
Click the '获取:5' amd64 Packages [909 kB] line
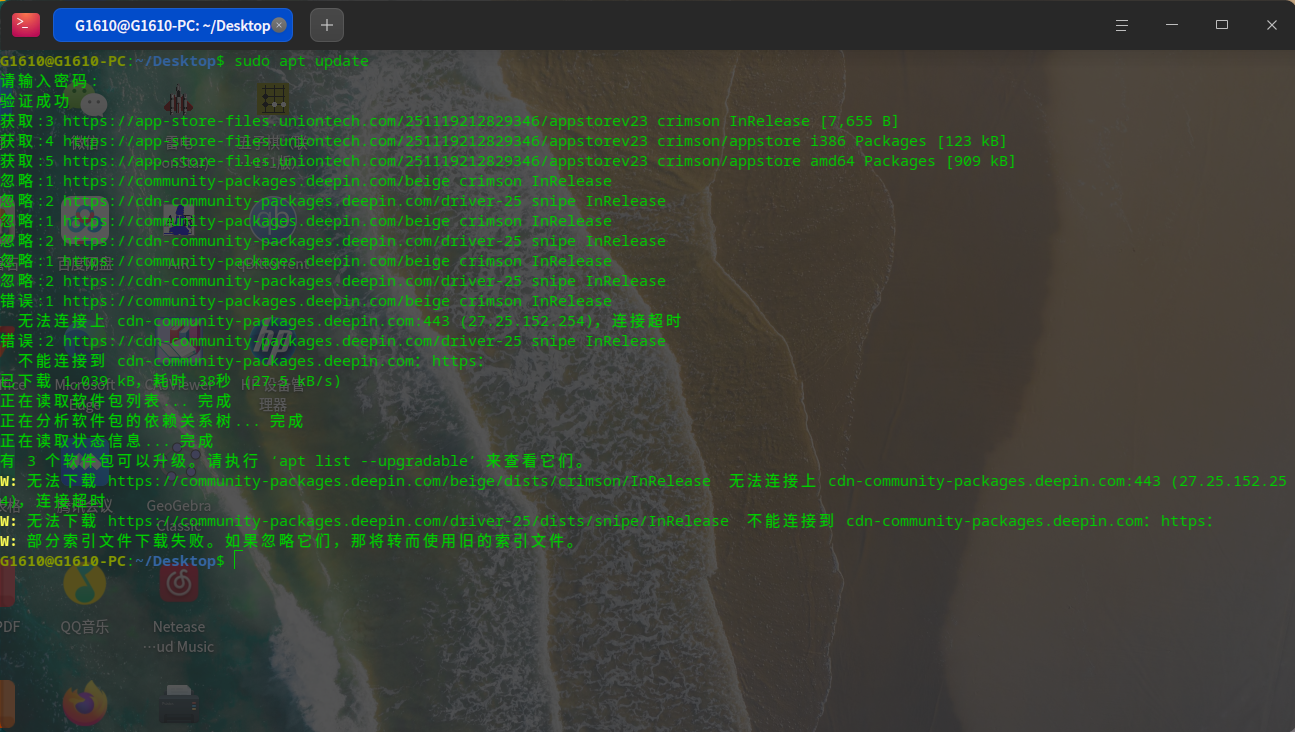(508, 161)
